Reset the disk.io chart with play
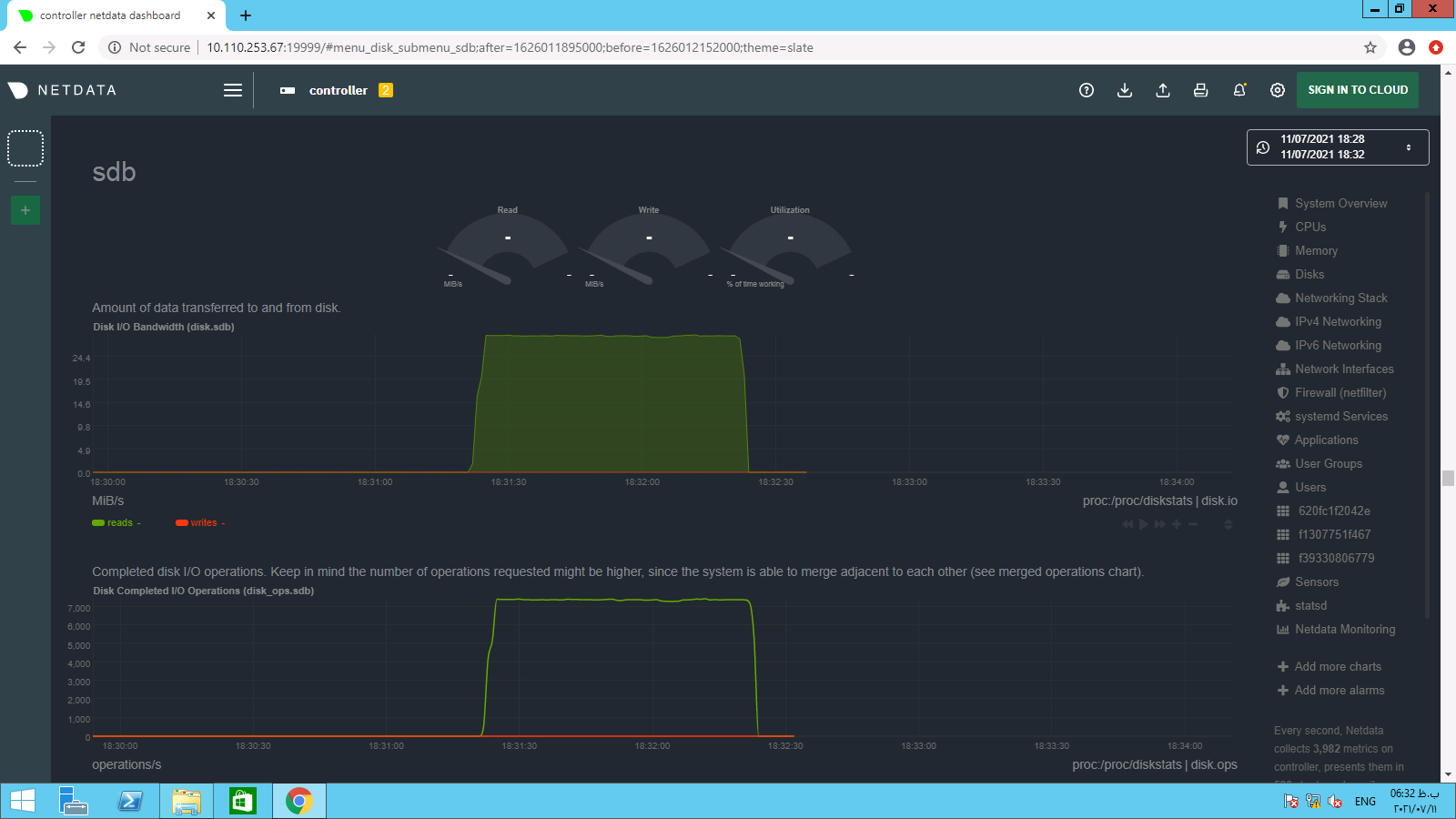1456x819 pixels. point(1144,524)
